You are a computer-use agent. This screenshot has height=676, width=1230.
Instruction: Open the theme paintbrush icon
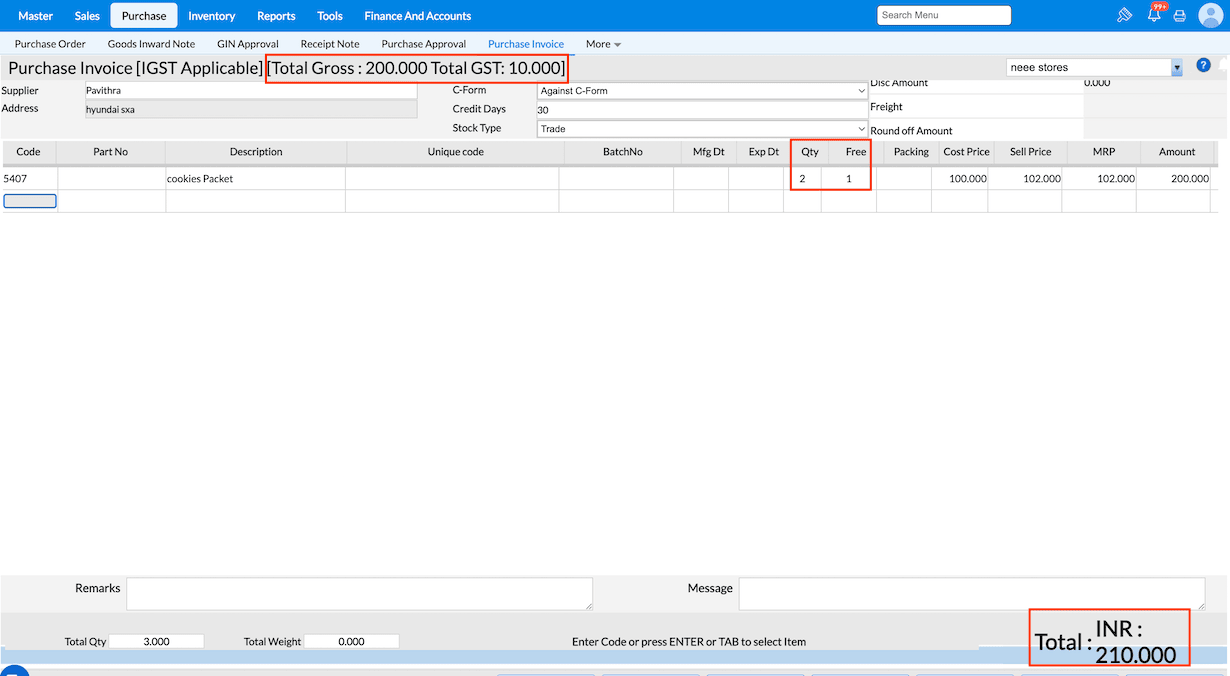point(1124,15)
